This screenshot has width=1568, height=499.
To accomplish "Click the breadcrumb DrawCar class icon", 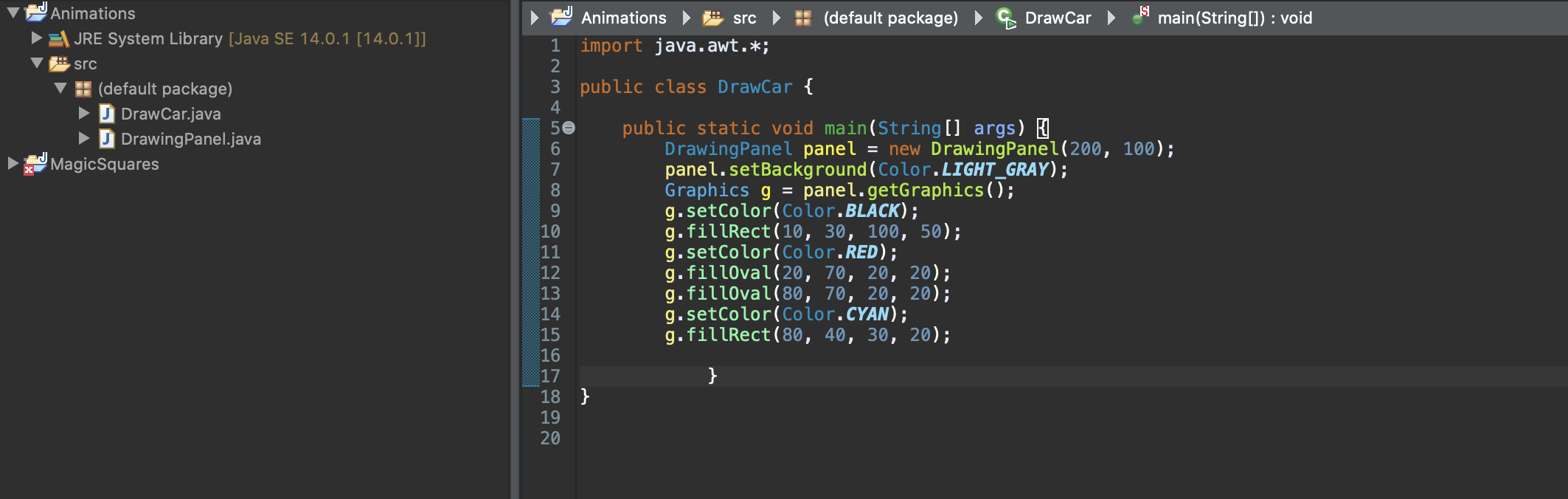I will click(1006, 18).
